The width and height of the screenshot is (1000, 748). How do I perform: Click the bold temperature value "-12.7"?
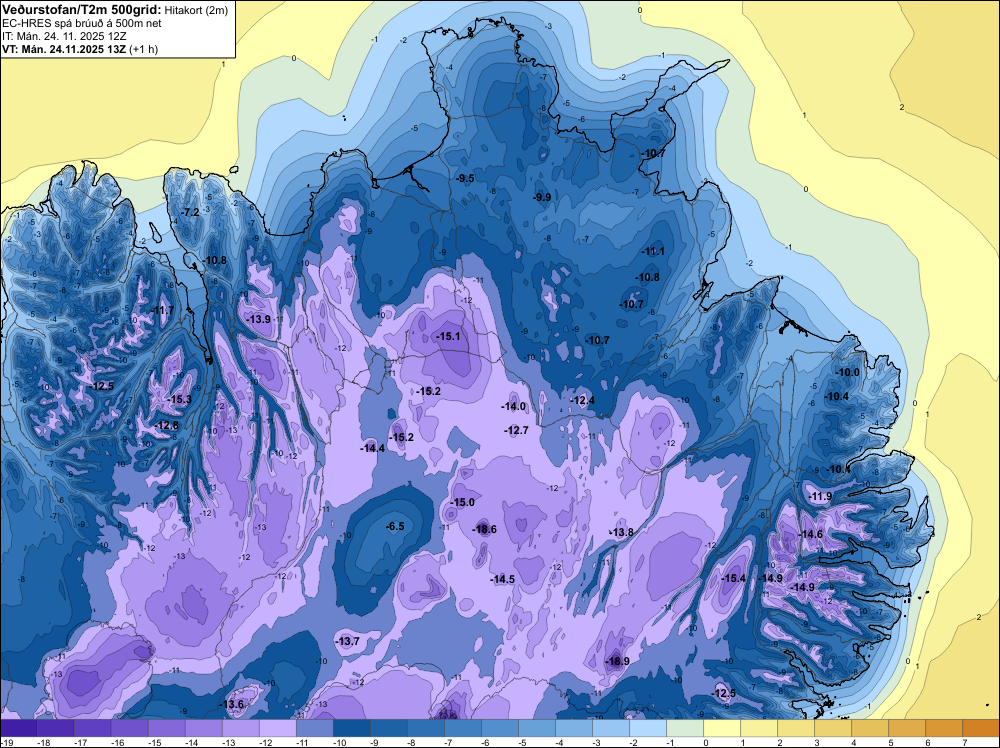pyautogui.click(x=516, y=430)
